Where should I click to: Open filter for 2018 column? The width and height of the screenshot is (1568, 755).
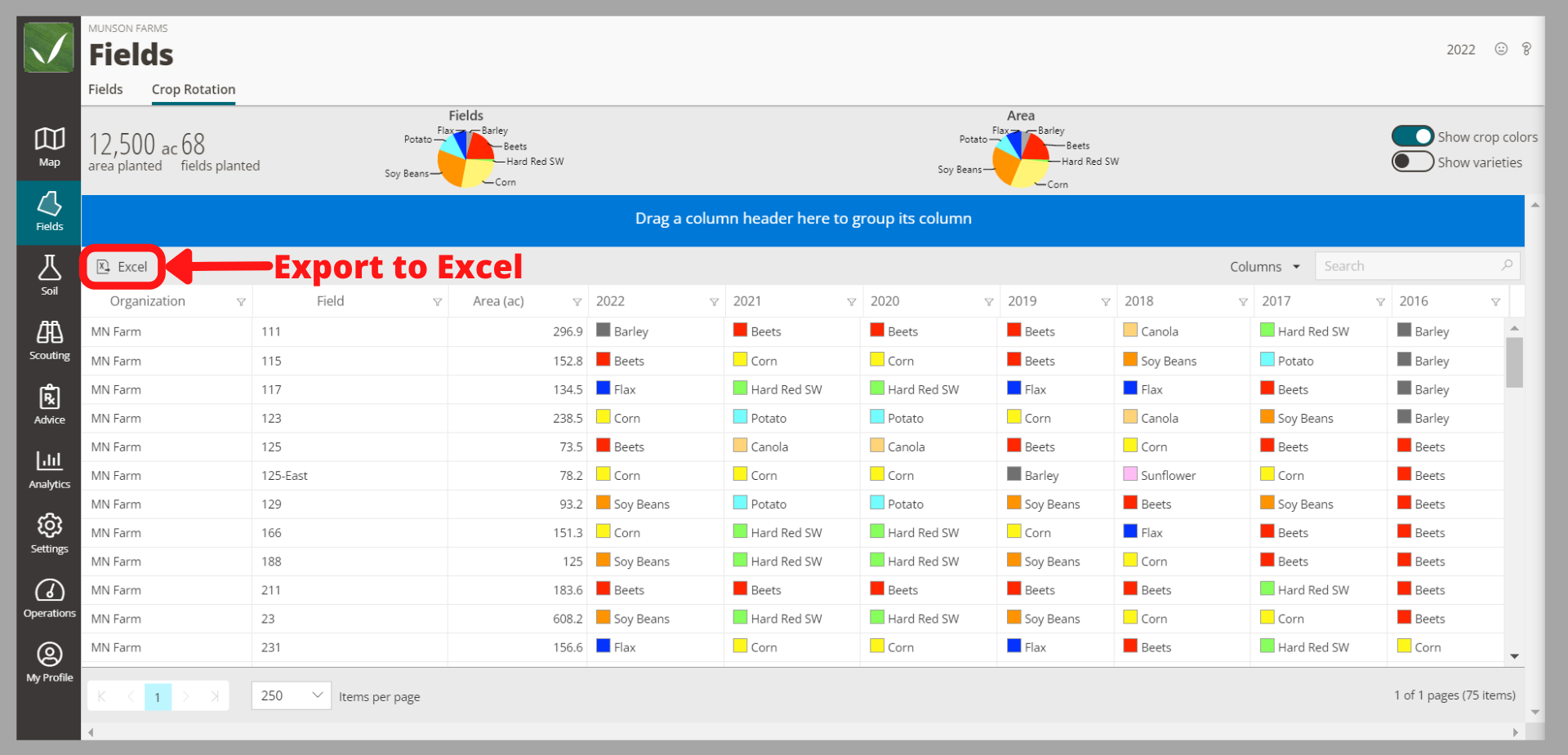(x=1242, y=302)
